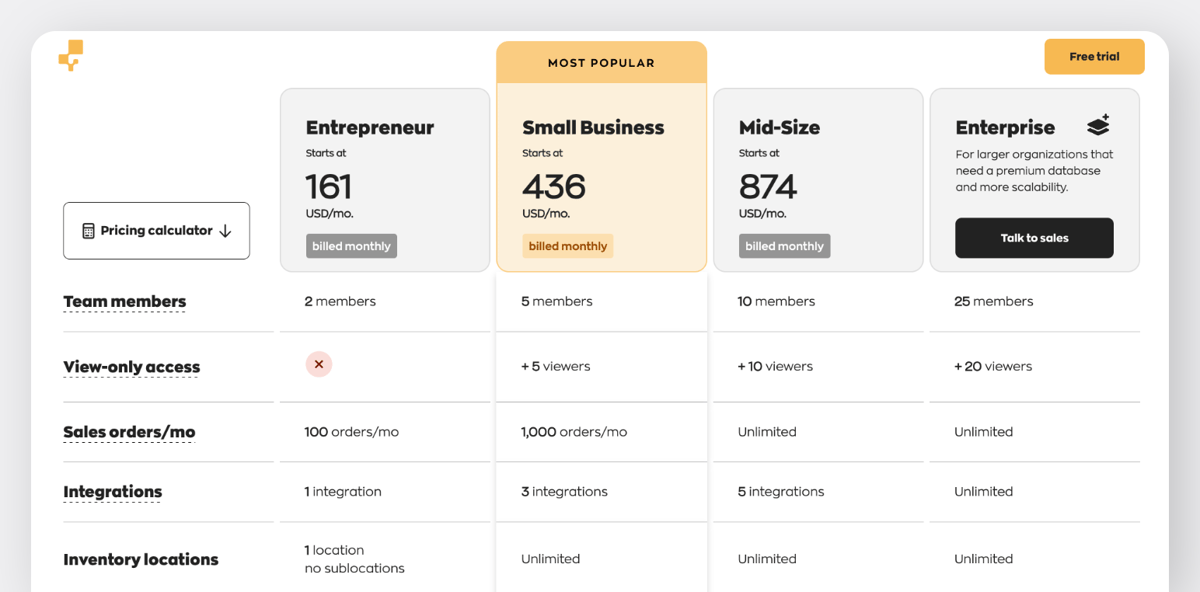Expand the Pricing calculator panel

click(156, 230)
